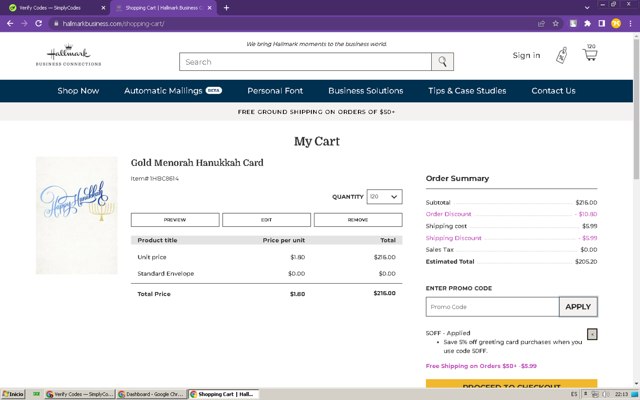Image resolution: width=640 pixels, height=400 pixels.
Task: Open Contact Us page
Action: [x=553, y=91]
